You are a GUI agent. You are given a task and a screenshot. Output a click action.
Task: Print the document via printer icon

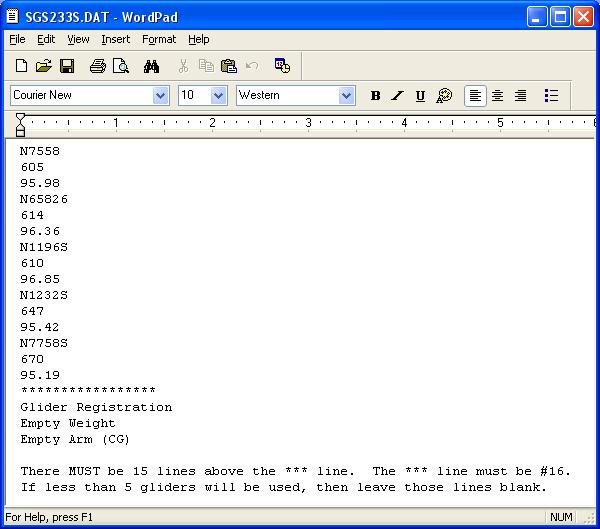click(97, 66)
